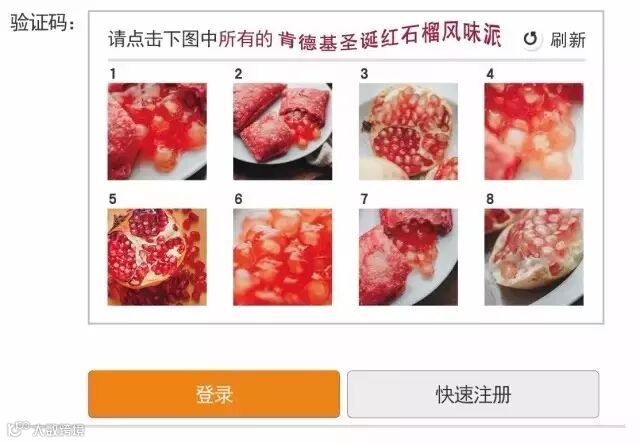This screenshot has height=443, width=640.
Task: Select captcha image 7 of broken pie
Action: tap(408, 257)
